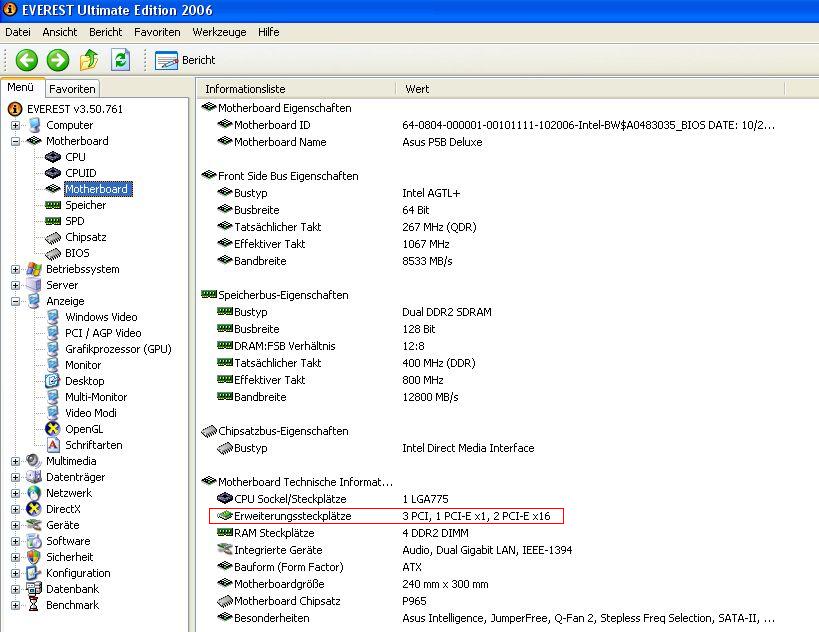Sort by Wert column header

[590, 89]
